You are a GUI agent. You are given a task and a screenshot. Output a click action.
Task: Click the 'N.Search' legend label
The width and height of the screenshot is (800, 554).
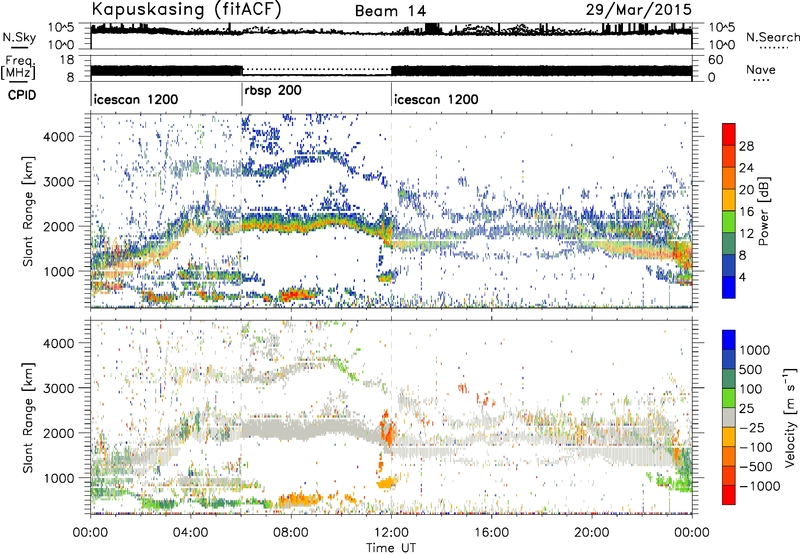pos(772,37)
